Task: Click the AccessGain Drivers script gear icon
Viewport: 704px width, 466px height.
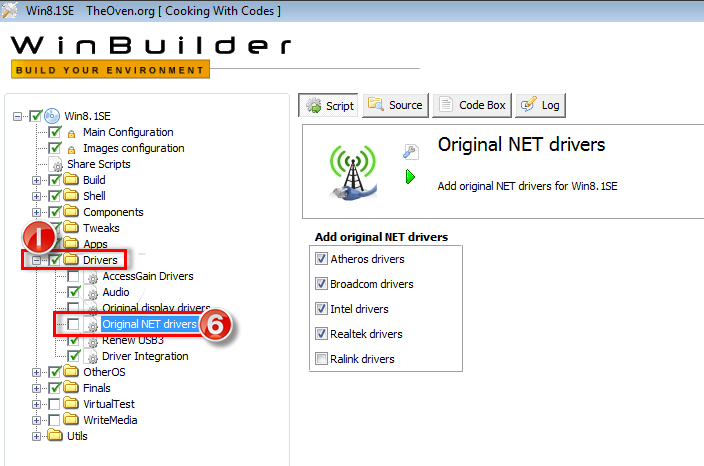Action: (92, 277)
